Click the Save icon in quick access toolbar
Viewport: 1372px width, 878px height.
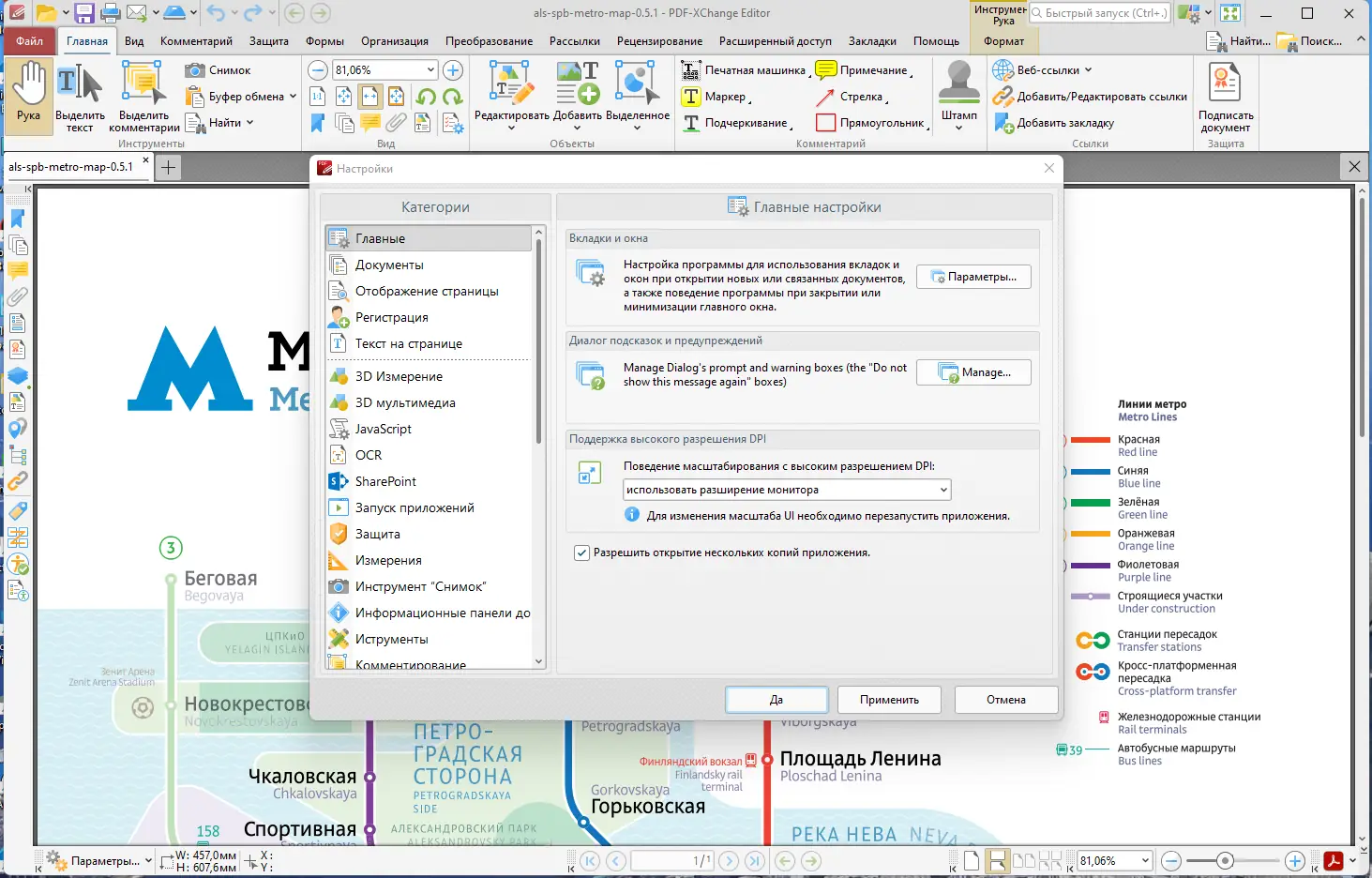(84, 13)
